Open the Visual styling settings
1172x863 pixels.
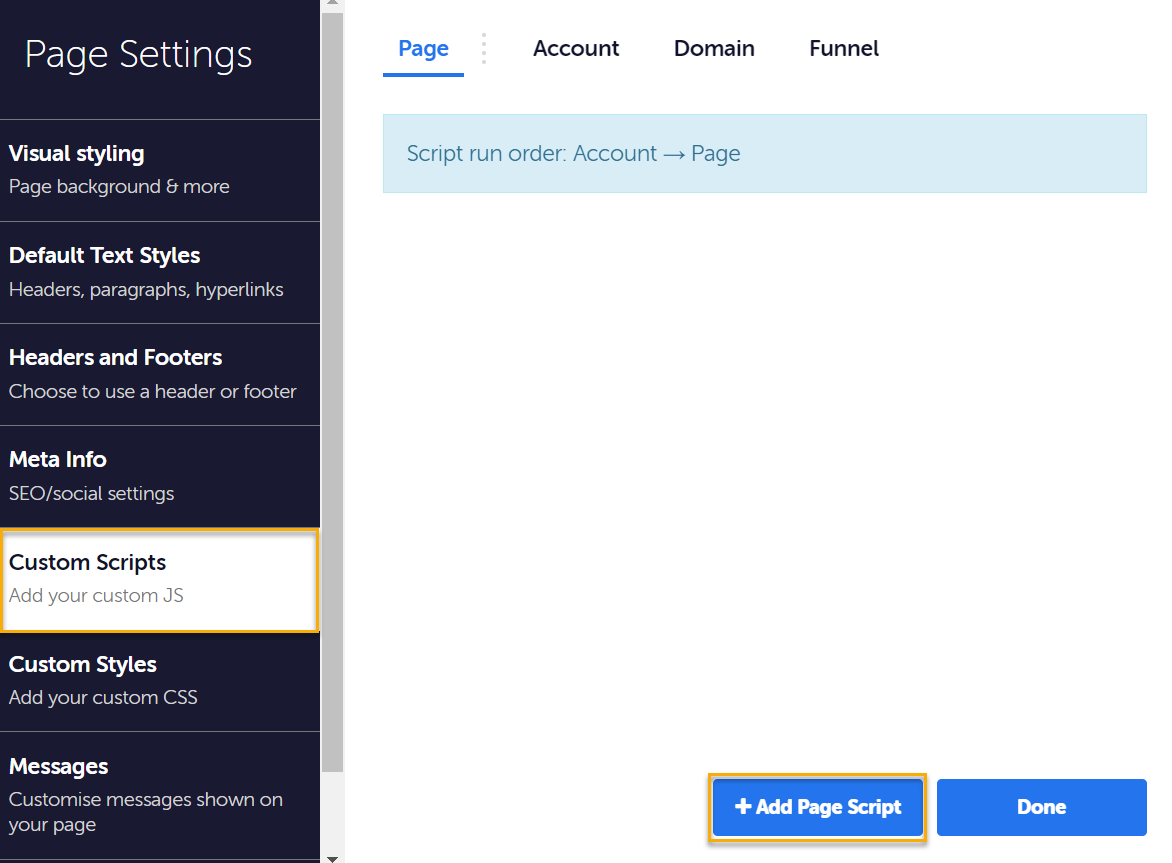[160, 170]
